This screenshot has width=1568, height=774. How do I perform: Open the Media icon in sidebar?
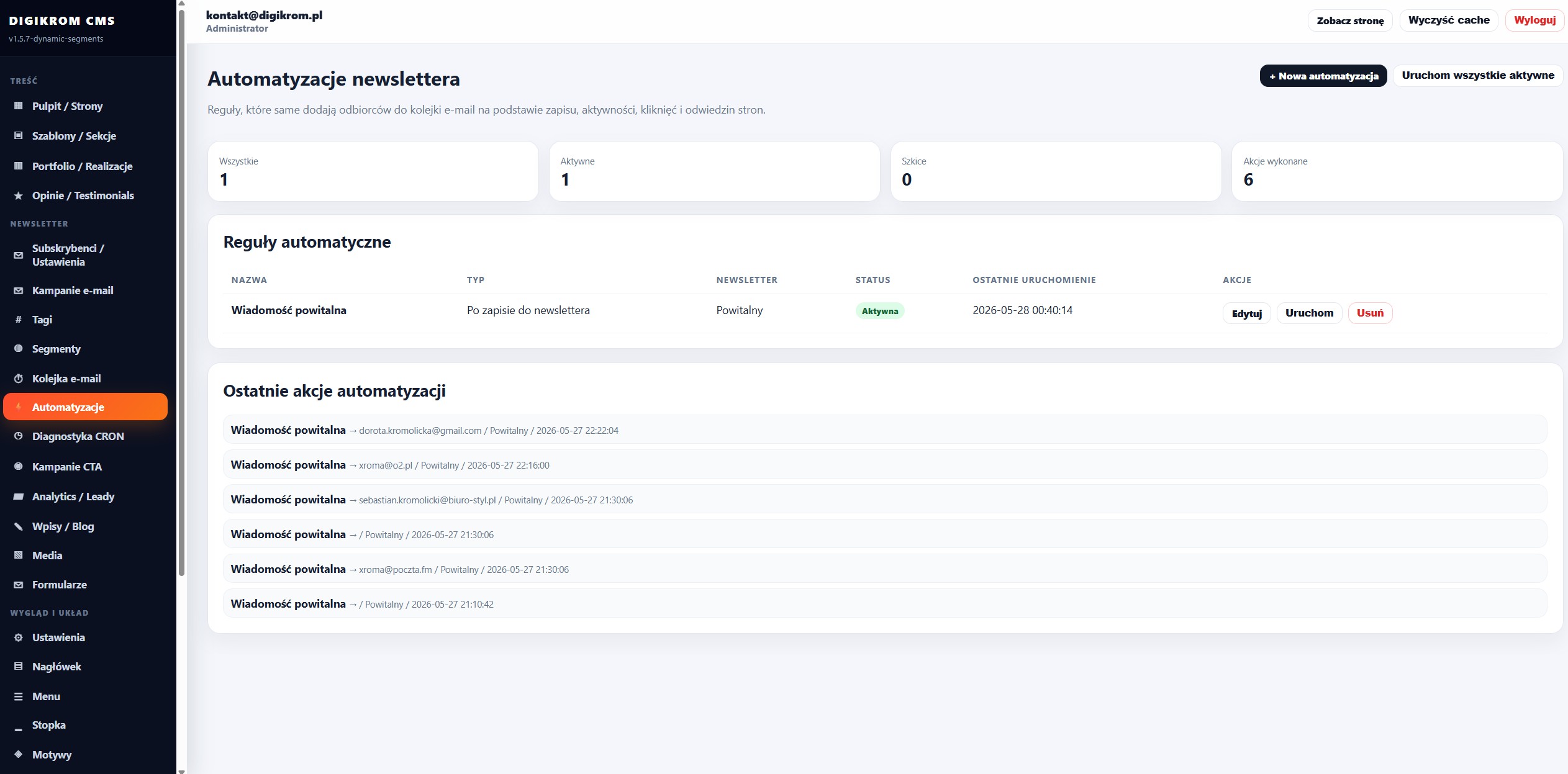pos(19,556)
